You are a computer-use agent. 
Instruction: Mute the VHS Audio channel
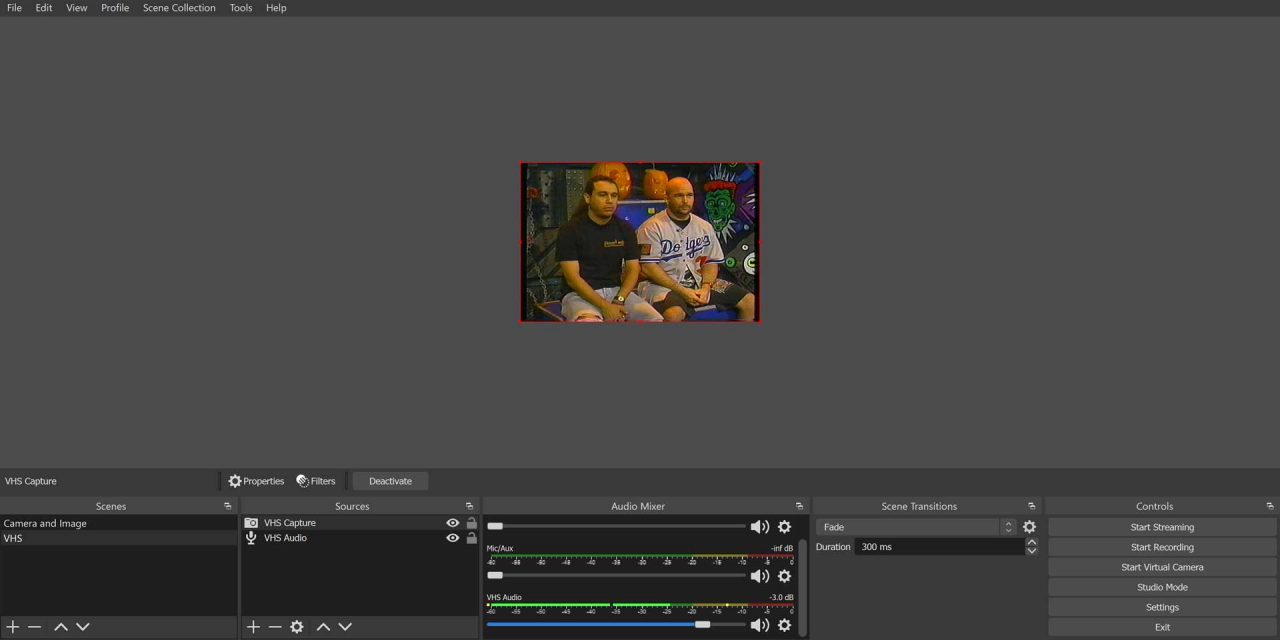pyautogui.click(x=760, y=625)
